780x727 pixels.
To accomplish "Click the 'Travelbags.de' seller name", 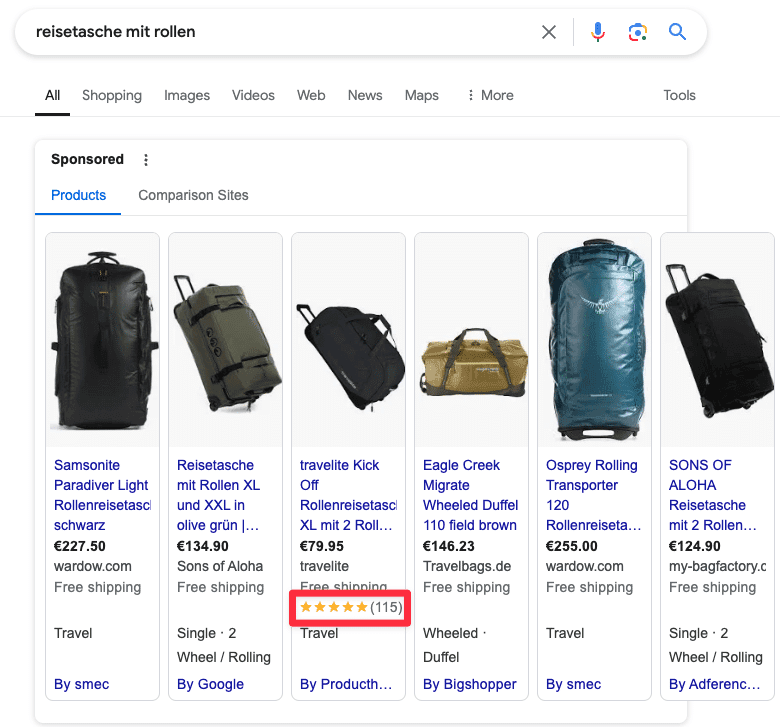I will (x=467, y=566).
